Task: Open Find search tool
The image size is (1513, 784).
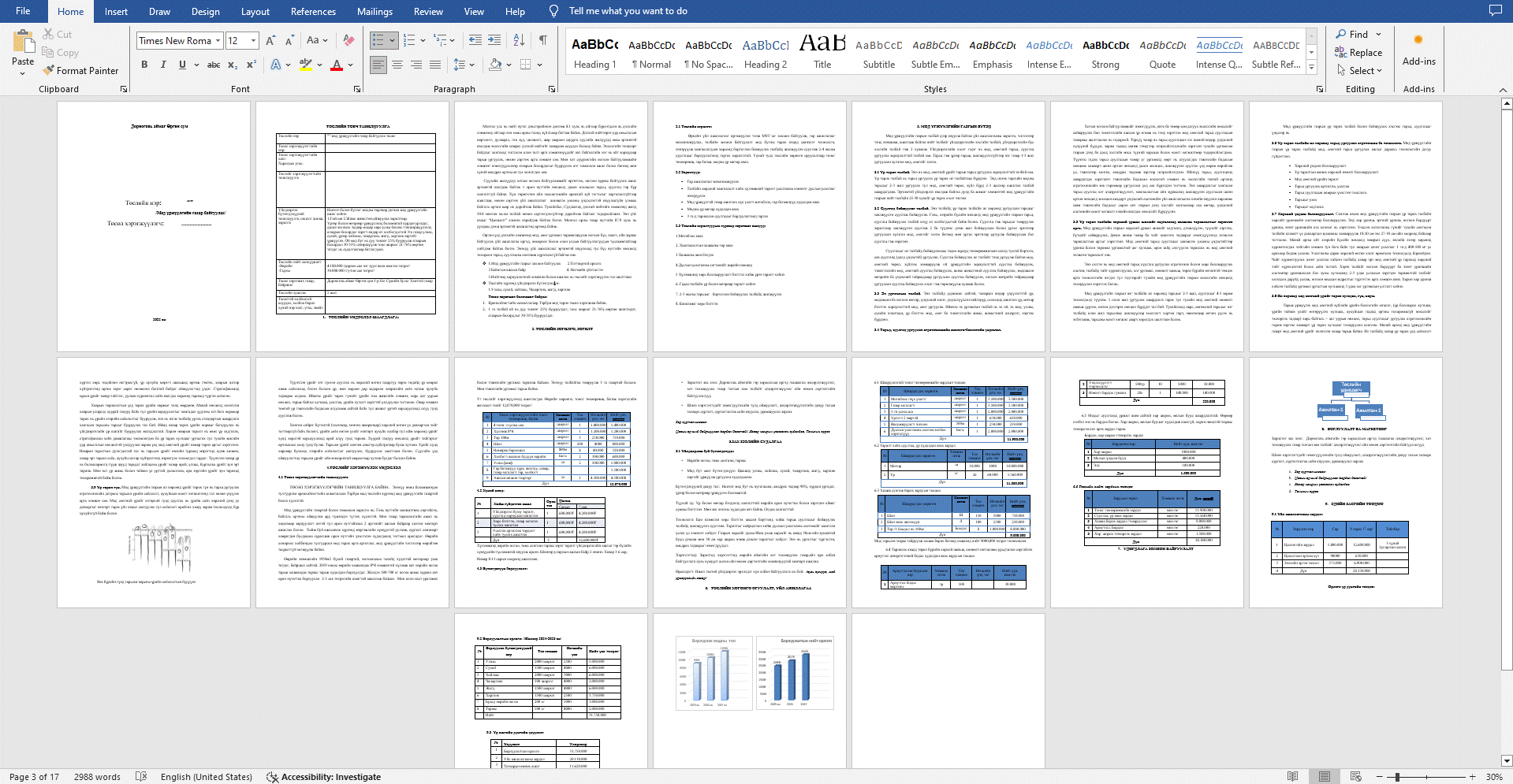Action: 1351,35
